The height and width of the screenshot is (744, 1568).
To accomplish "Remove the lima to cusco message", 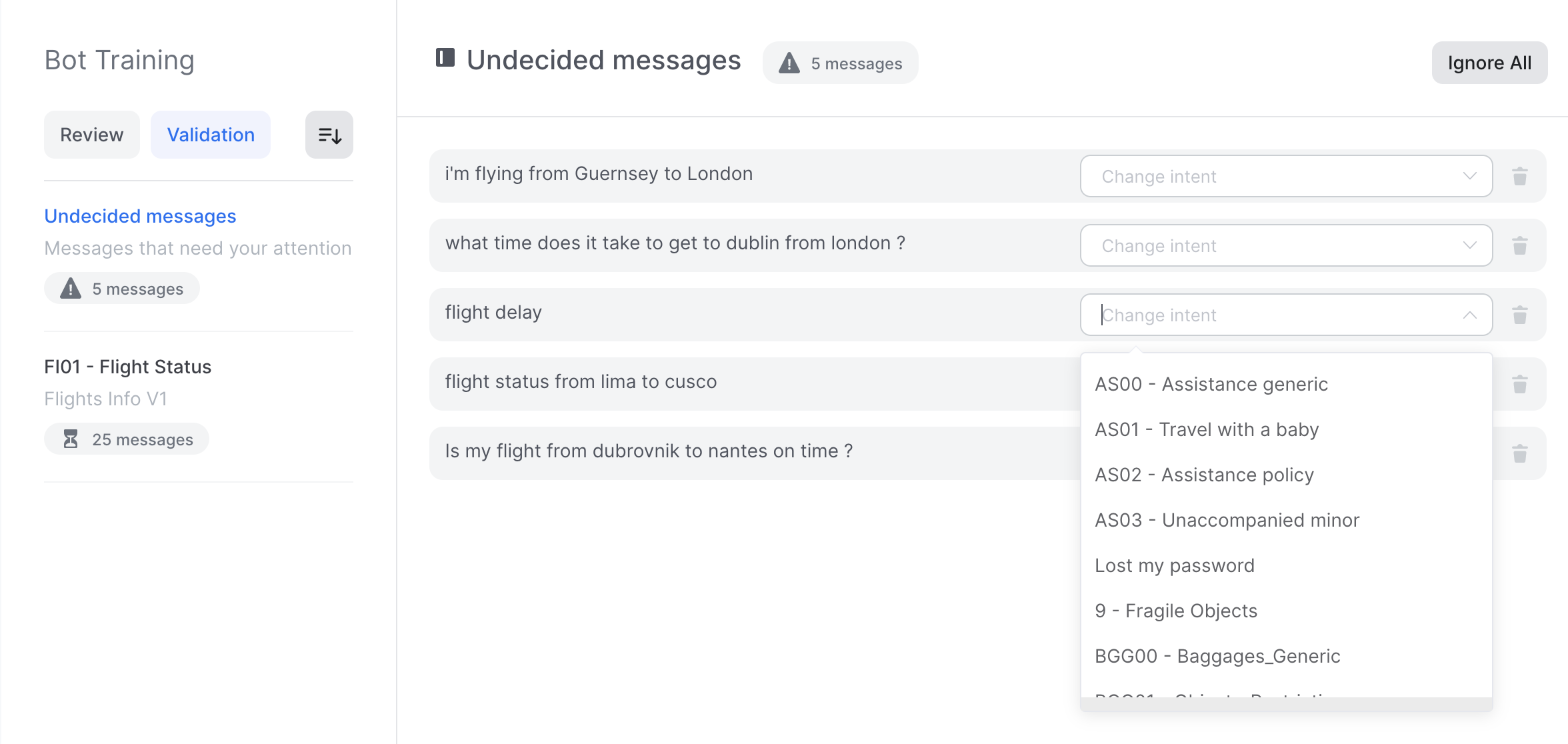I will pos(1520,385).
